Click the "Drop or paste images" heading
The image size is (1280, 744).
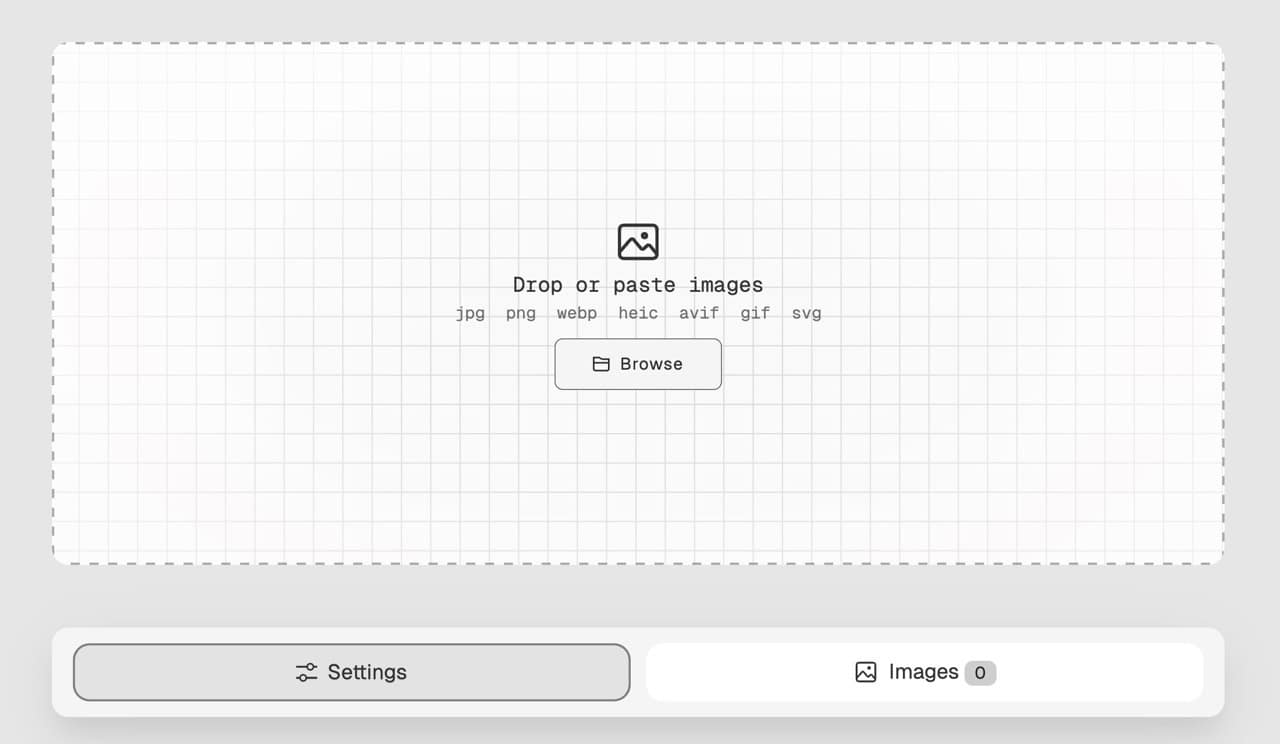638,285
